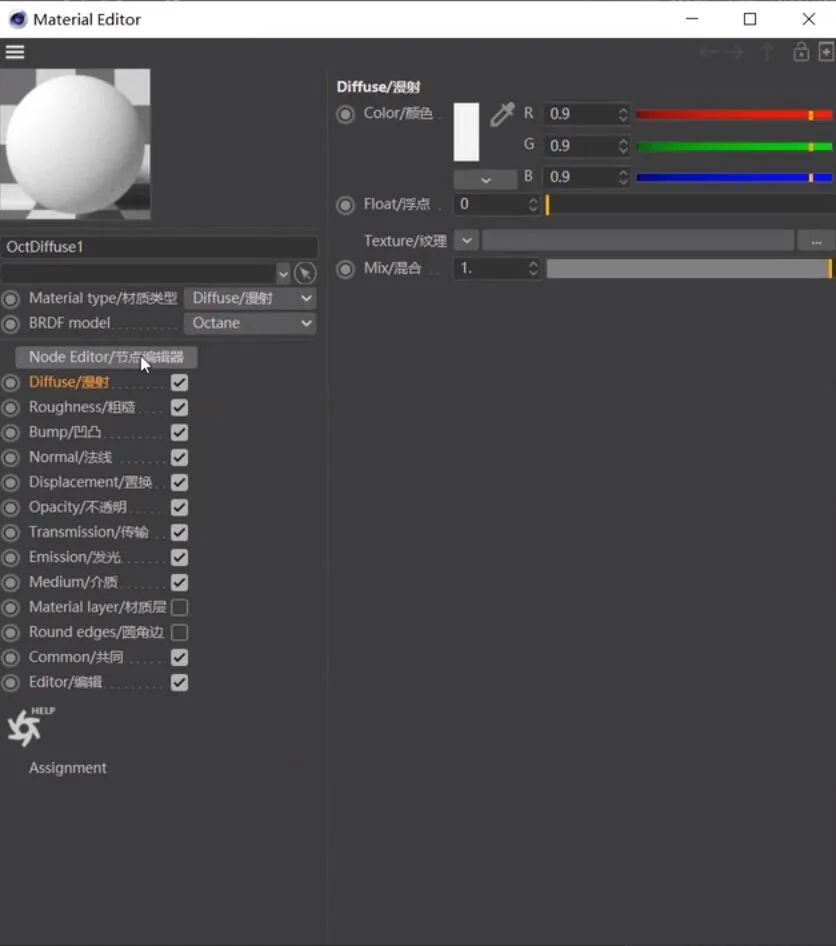The height and width of the screenshot is (946, 836).
Task: Click the cursor pick icon beside layer field
Action: (x=305, y=273)
